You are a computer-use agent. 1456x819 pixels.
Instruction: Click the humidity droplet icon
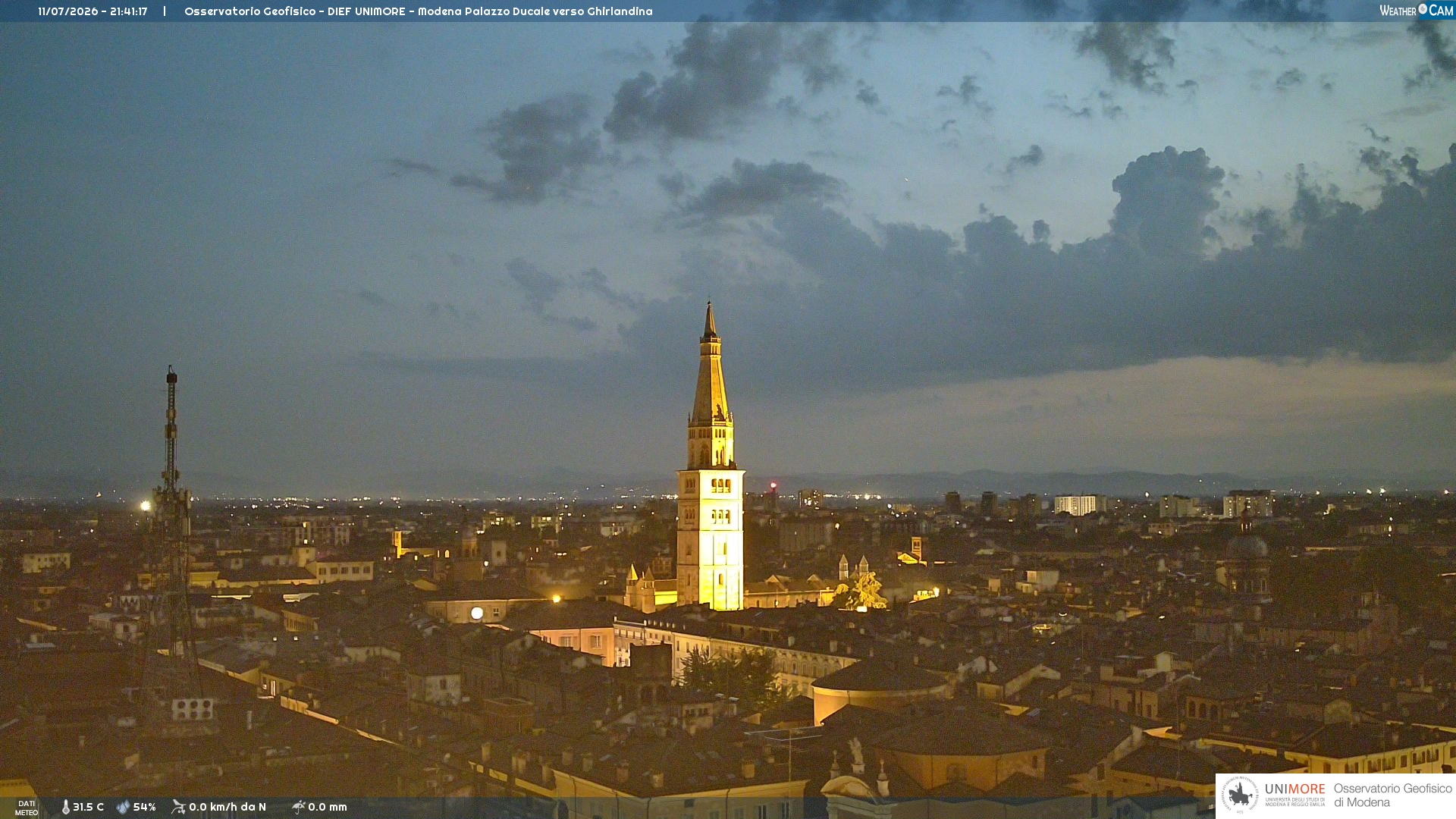(123, 807)
